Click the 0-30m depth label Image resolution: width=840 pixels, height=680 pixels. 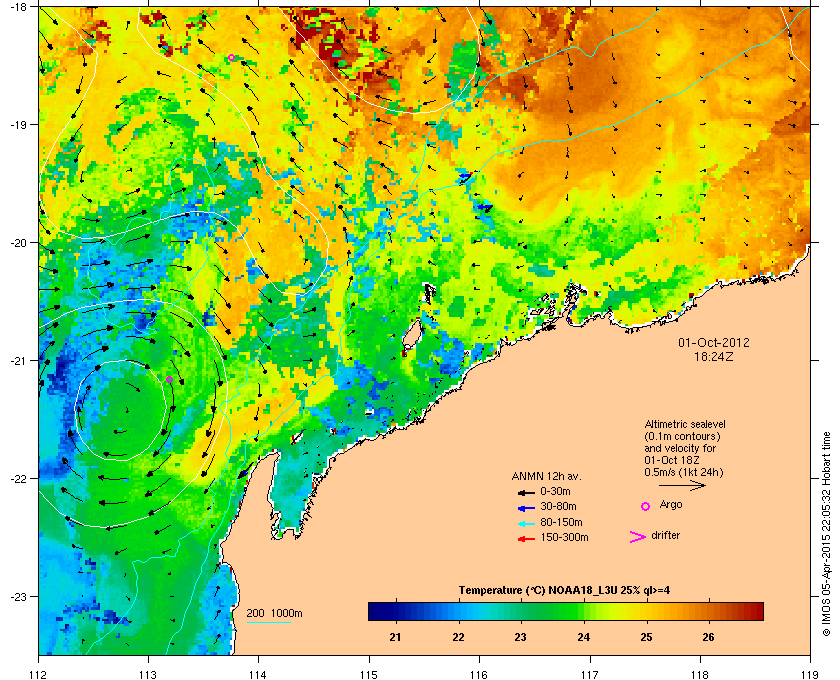(555, 491)
